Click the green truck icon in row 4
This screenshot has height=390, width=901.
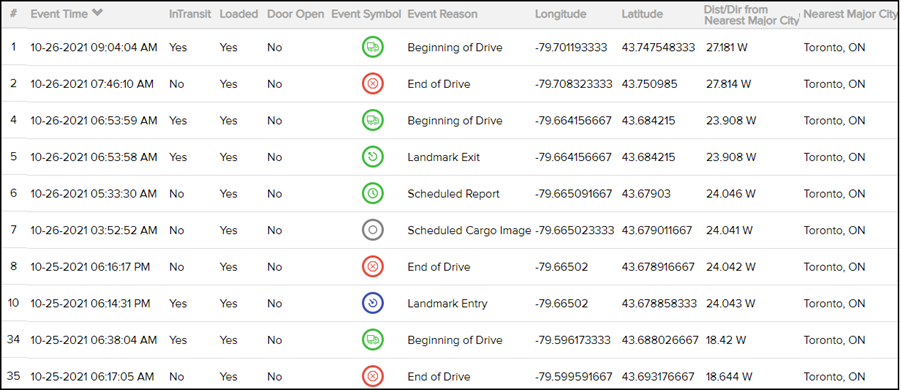372,121
